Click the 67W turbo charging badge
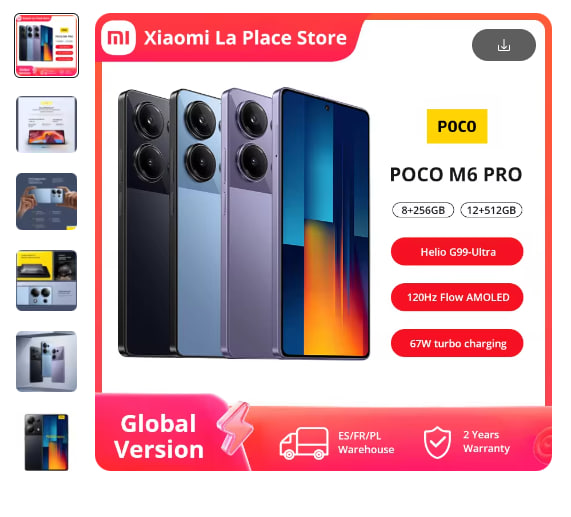Screen dimensions: 571x517 (x=457, y=343)
